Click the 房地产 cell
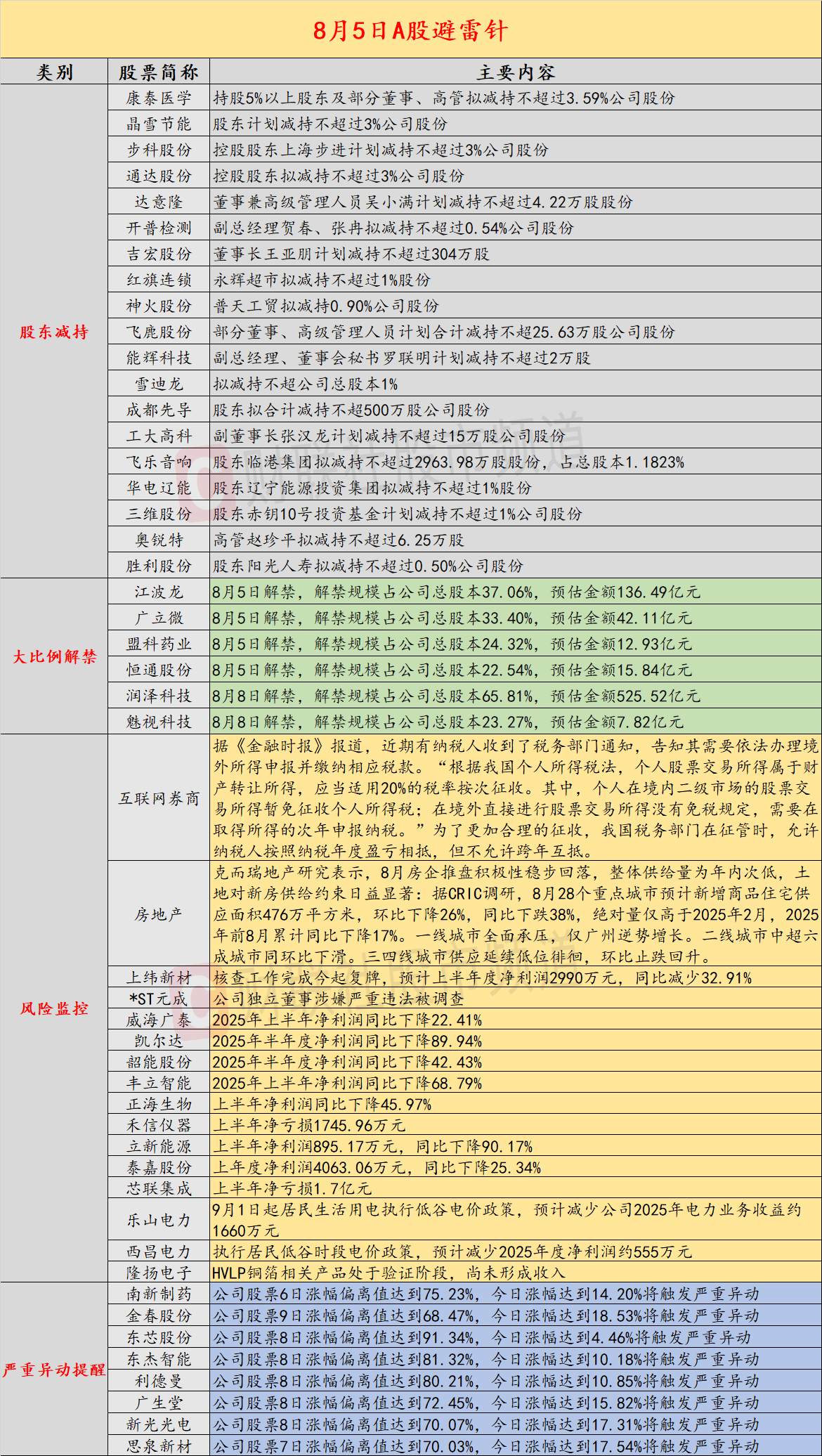 (x=159, y=914)
